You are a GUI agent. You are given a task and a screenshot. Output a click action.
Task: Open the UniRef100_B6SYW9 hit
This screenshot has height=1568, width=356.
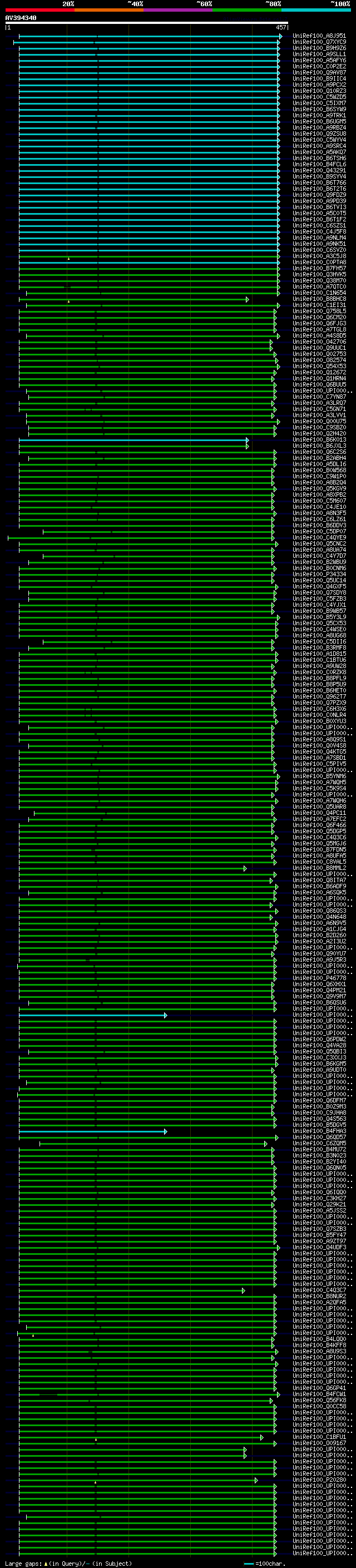coord(319,110)
